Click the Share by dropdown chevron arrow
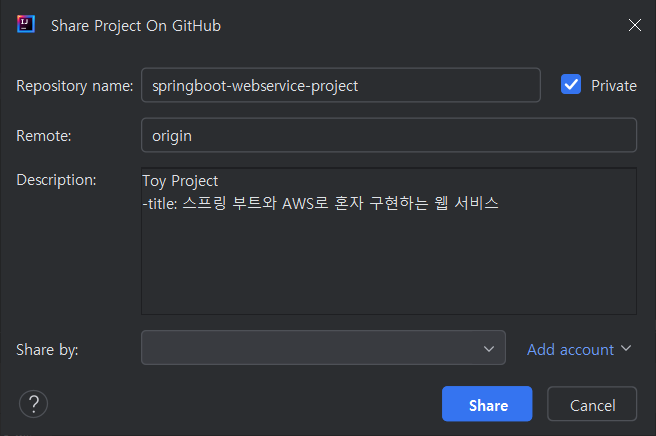The image size is (656, 436). [x=489, y=349]
